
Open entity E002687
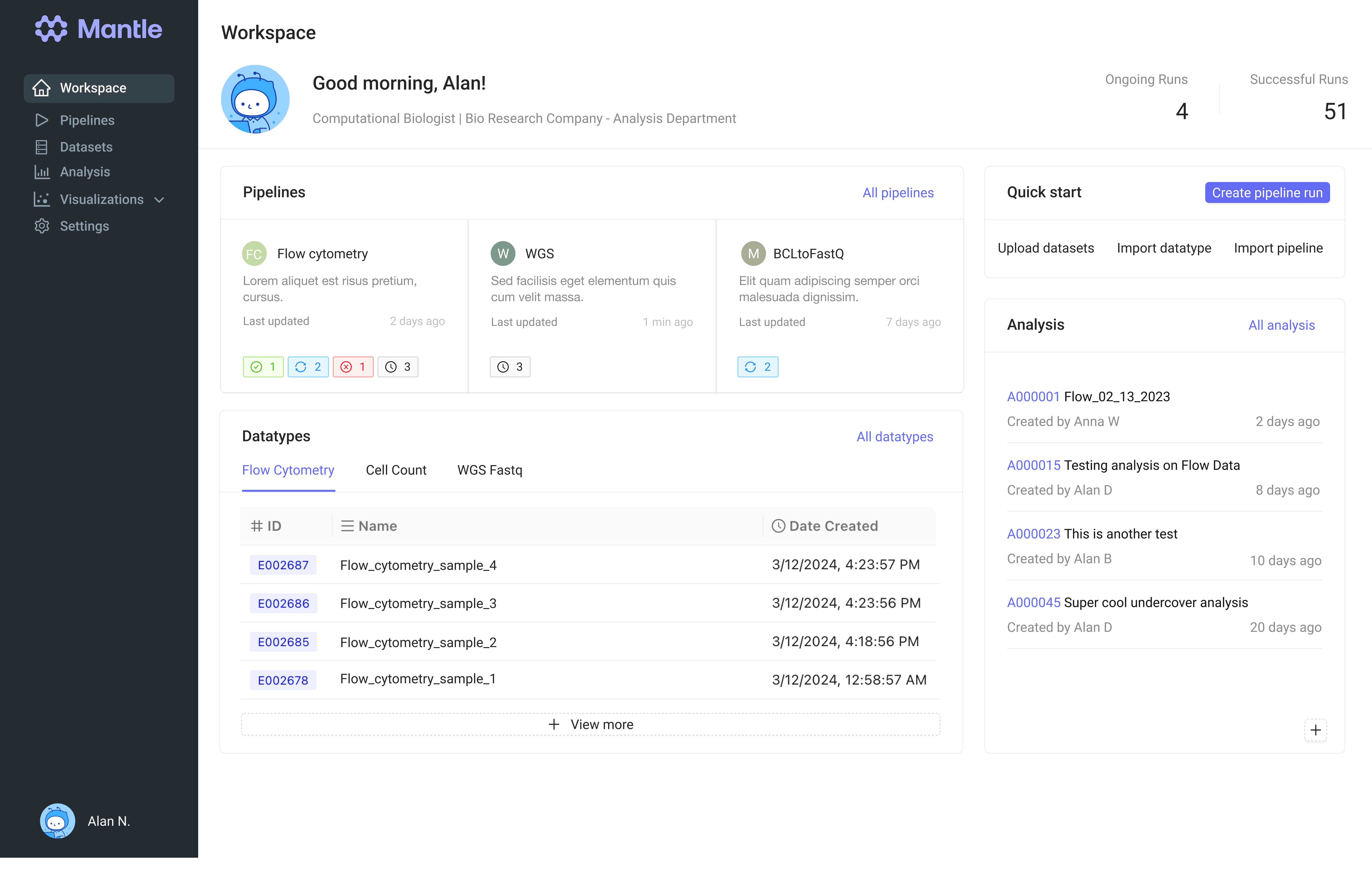pyautogui.click(x=283, y=565)
